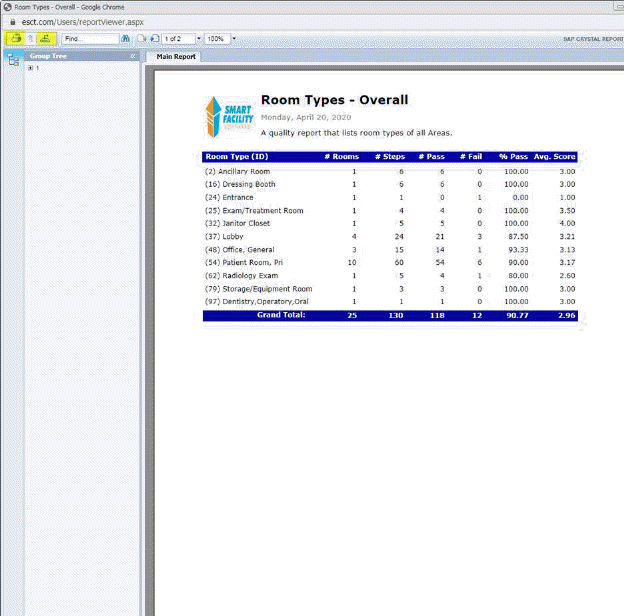Viewport: 624px width, 616px height.
Task: Expand tree node 1 in Group Tree
Action: [31, 68]
